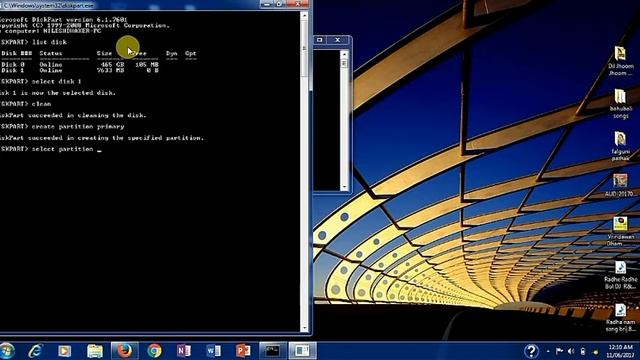
Task: Open Windows Explorer folder icon in taskbar
Action: 95,351
